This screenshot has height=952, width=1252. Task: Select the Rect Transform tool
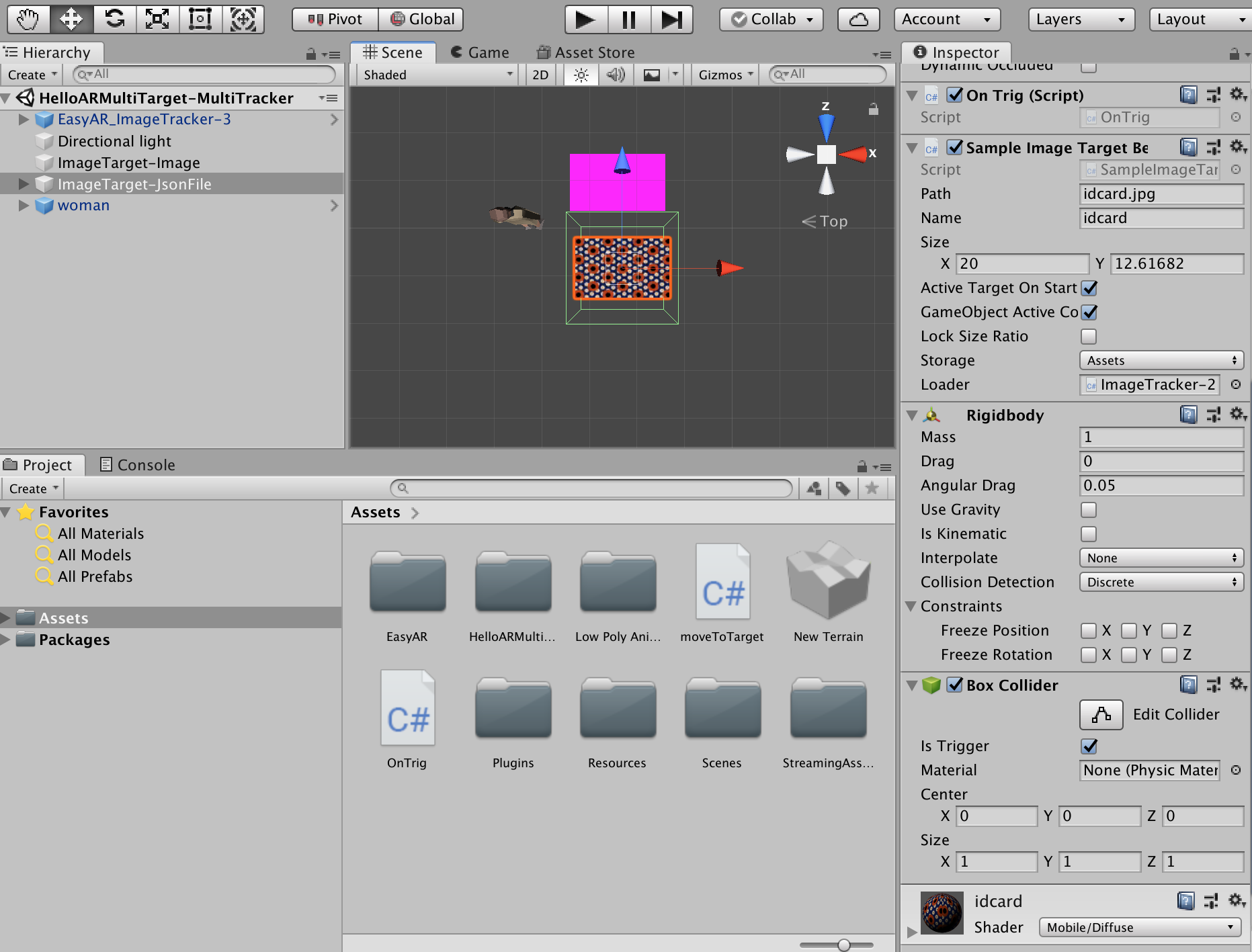point(200,19)
